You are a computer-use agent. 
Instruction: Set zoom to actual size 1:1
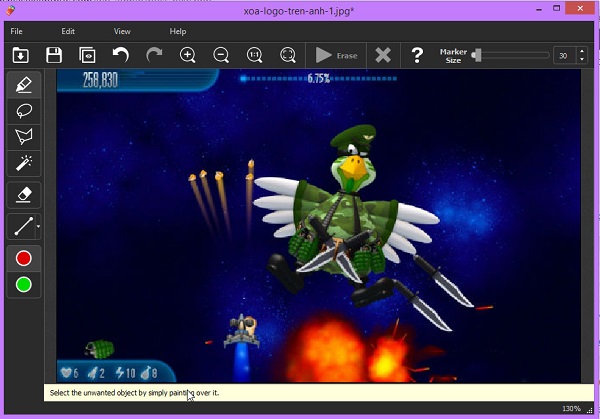254,55
